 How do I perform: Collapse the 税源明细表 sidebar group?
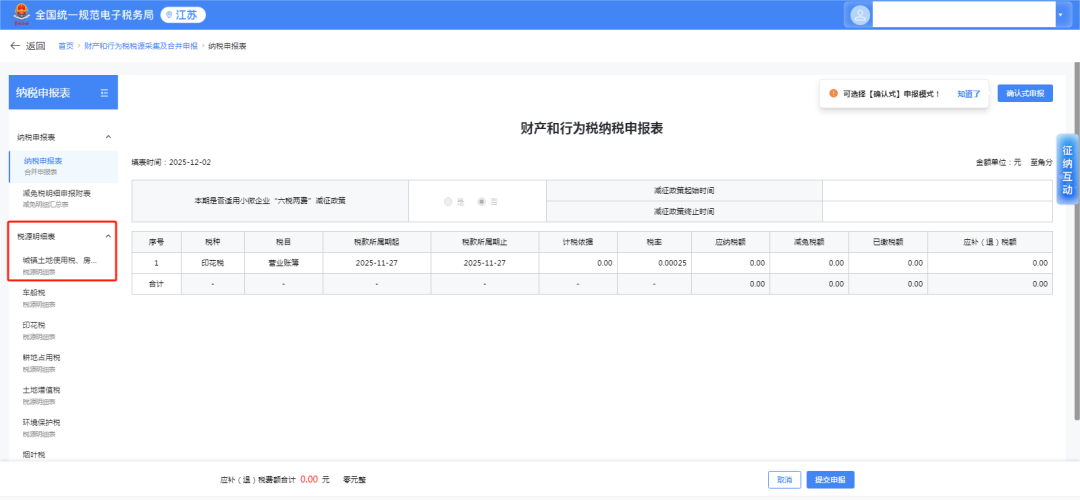click(x=108, y=236)
